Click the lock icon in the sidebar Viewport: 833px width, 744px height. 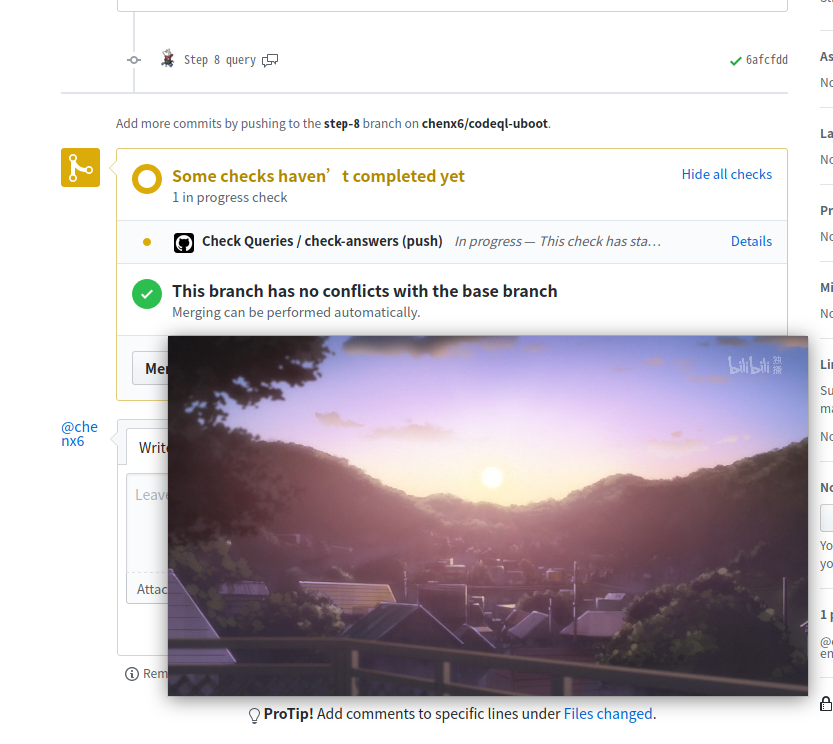pyautogui.click(x=826, y=704)
